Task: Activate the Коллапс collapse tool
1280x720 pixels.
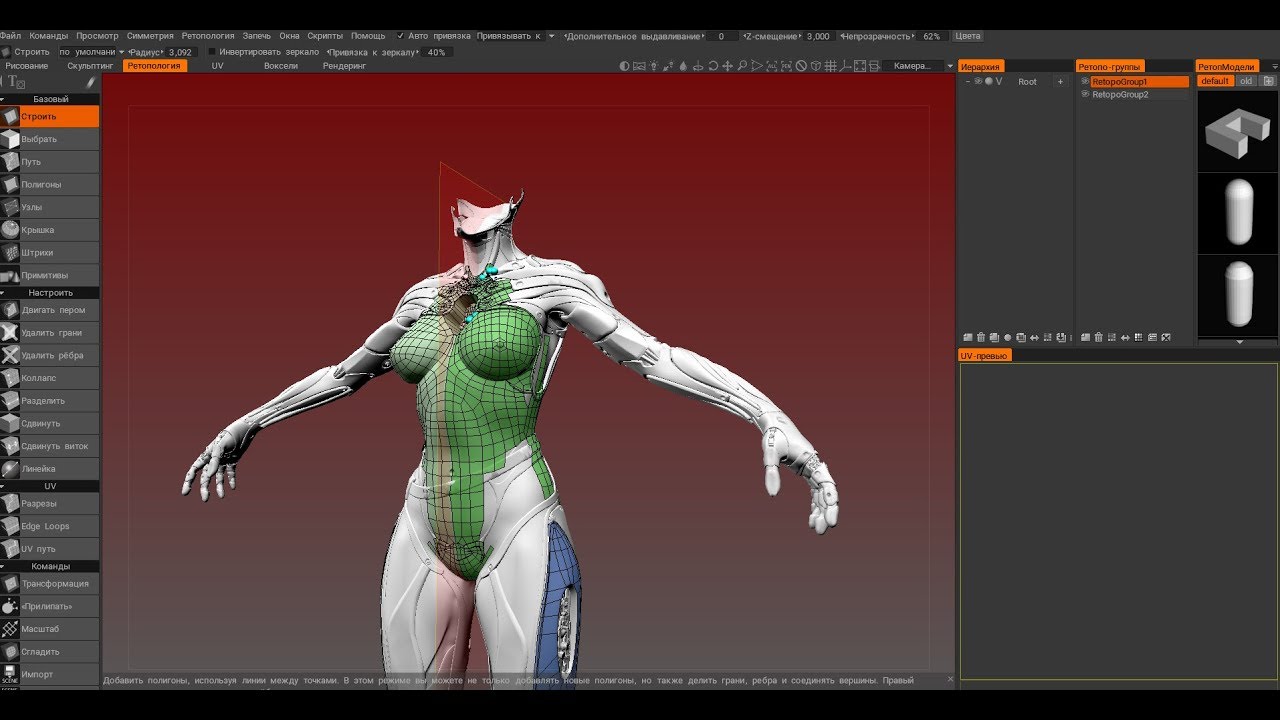Action: coord(50,378)
